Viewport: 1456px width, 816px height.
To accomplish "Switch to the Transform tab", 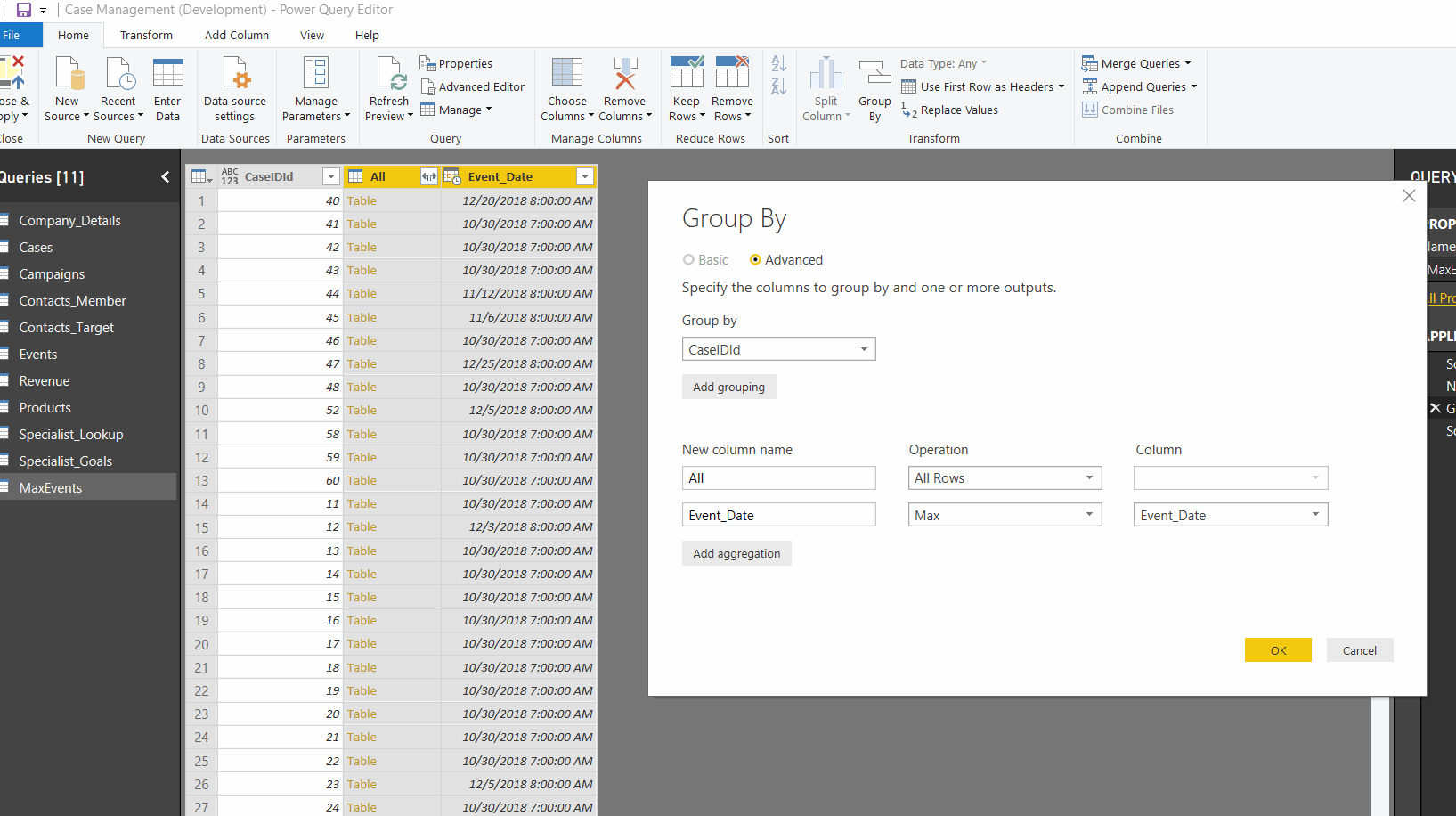I will click(x=146, y=35).
